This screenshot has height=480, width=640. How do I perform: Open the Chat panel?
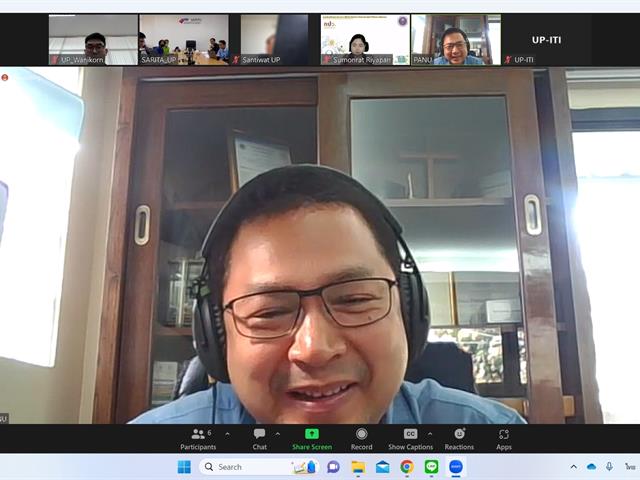pos(259,439)
